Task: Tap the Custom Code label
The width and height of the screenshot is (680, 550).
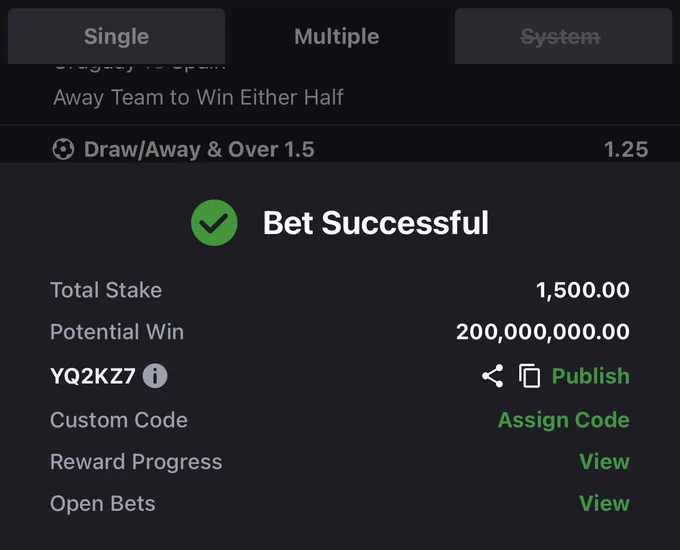Action: pyautogui.click(x=119, y=420)
